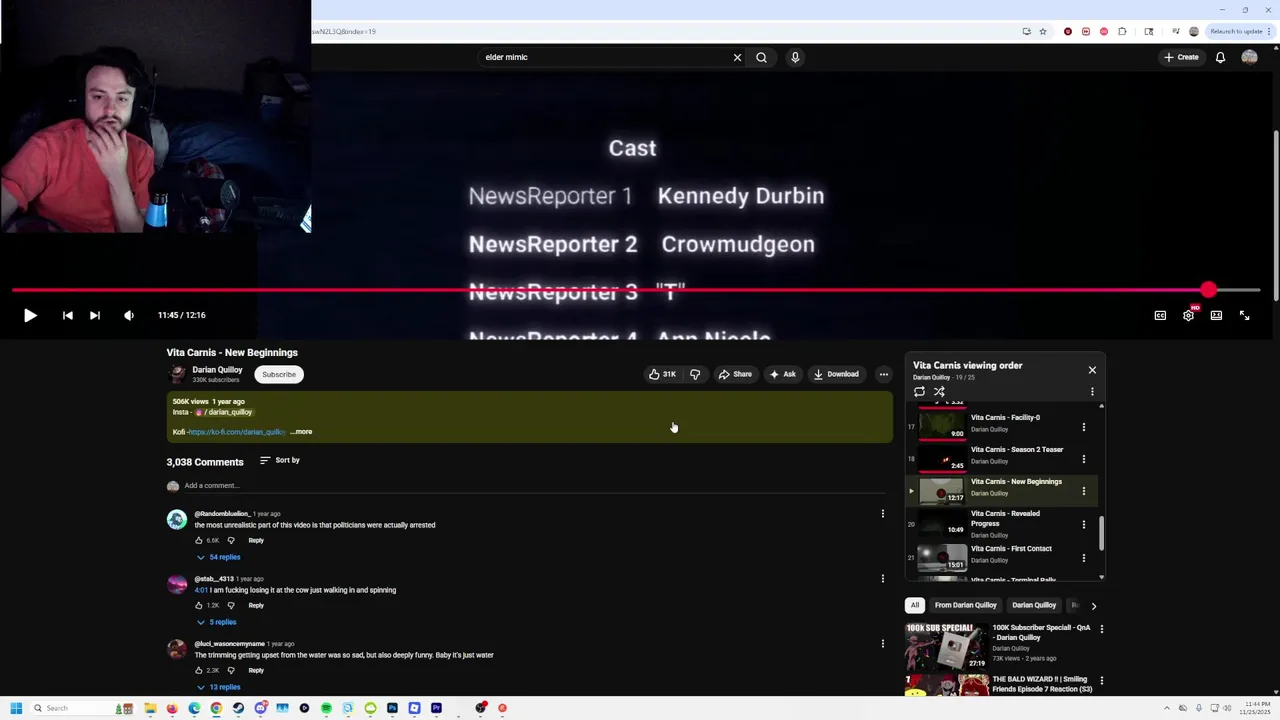Toggle loop playlist

pyautogui.click(x=919, y=392)
